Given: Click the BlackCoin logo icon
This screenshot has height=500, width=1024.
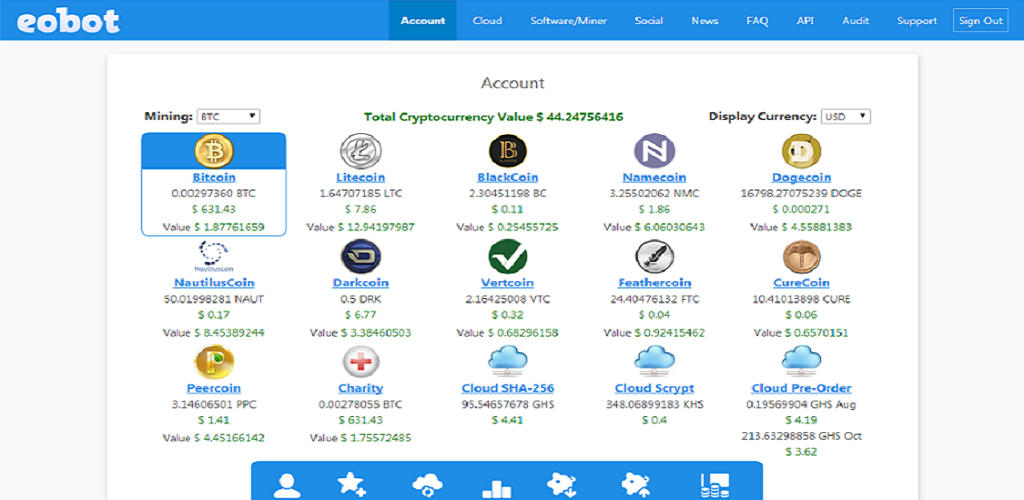Looking at the screenshot, I should coord(507,151).
